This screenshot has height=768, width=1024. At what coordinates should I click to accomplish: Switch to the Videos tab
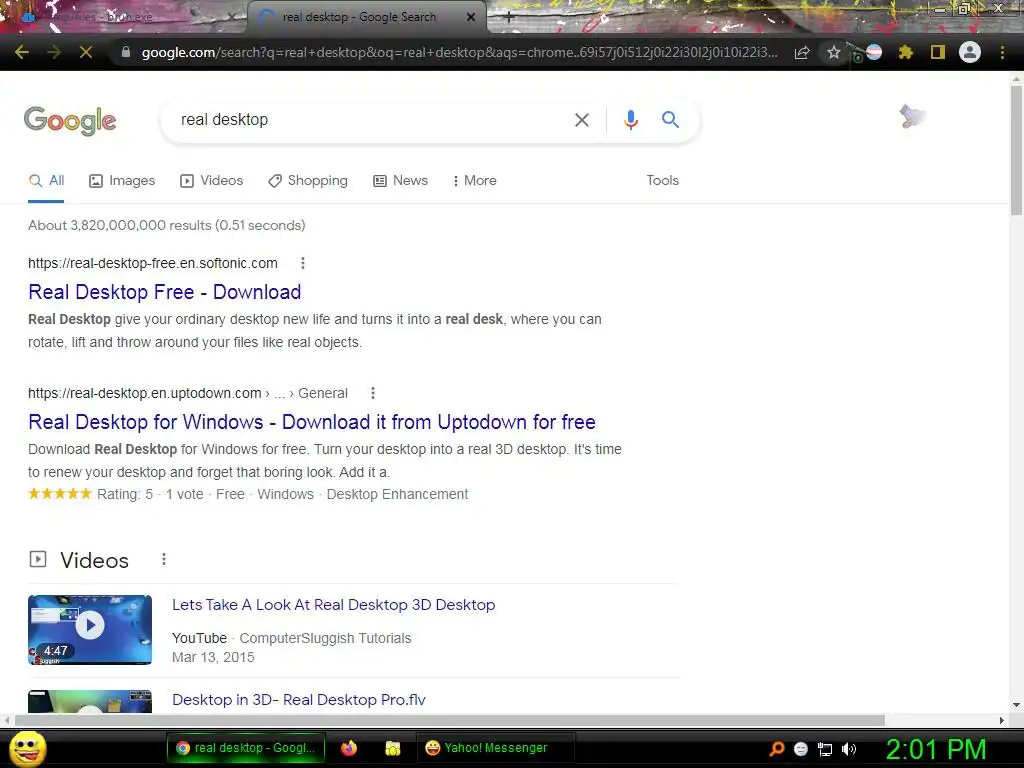tap(212, 181)
